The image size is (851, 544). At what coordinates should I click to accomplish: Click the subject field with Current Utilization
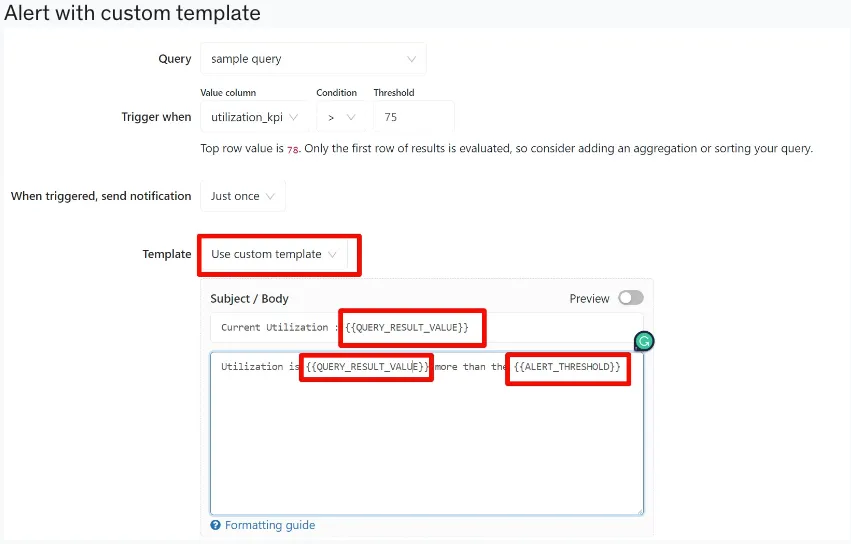pos(427,327)
